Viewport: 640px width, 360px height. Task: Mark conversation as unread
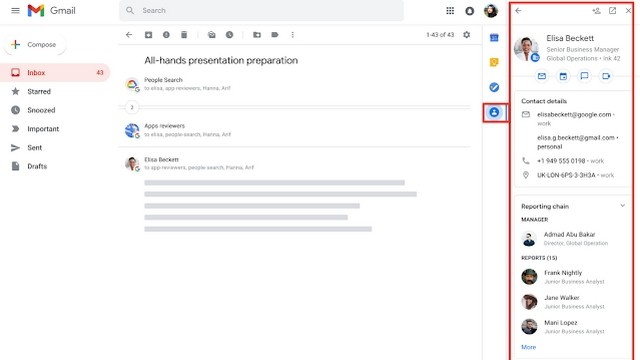(211, 35)
